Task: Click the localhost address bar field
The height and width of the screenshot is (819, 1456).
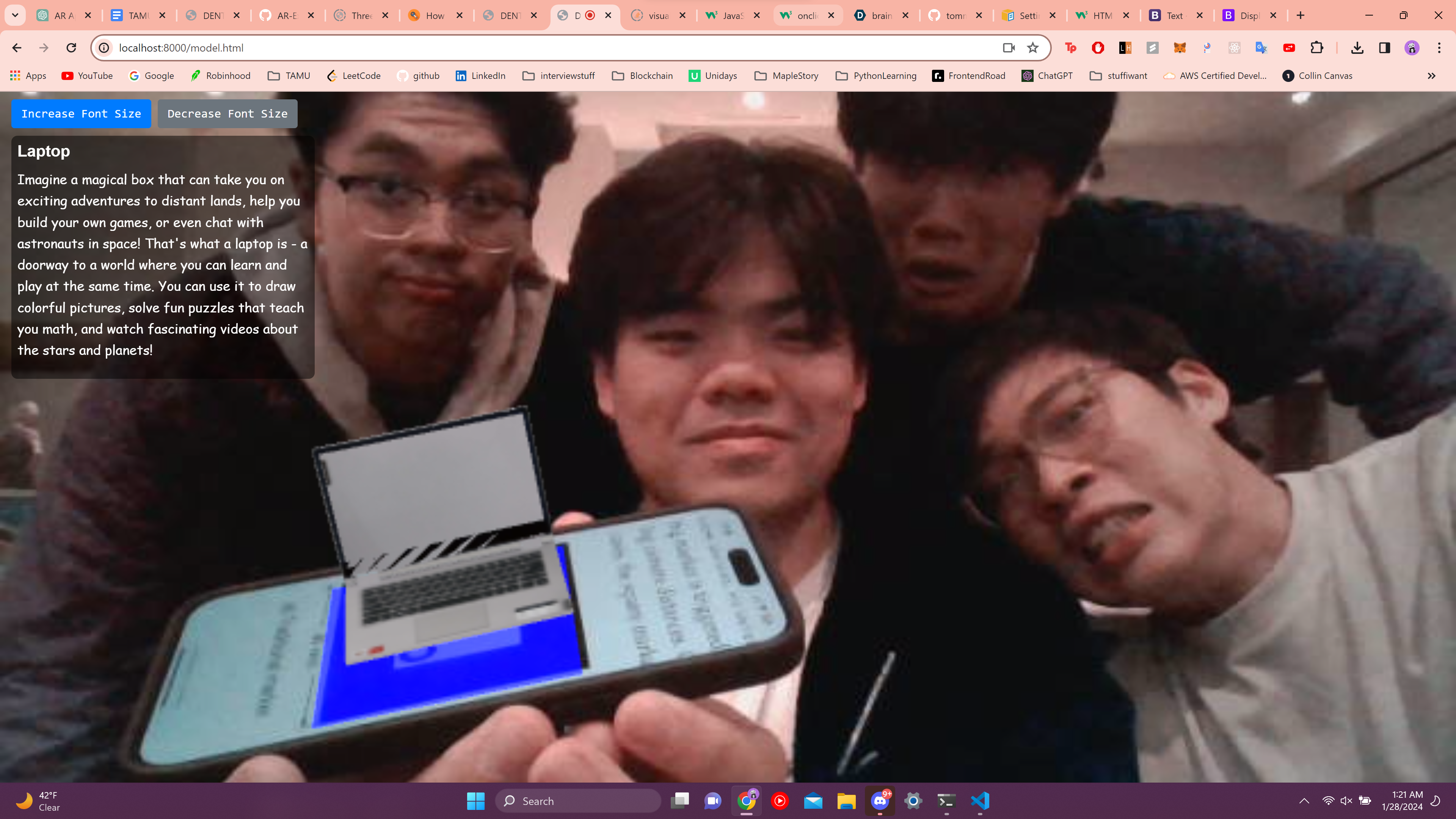Action: click(509, 48)
